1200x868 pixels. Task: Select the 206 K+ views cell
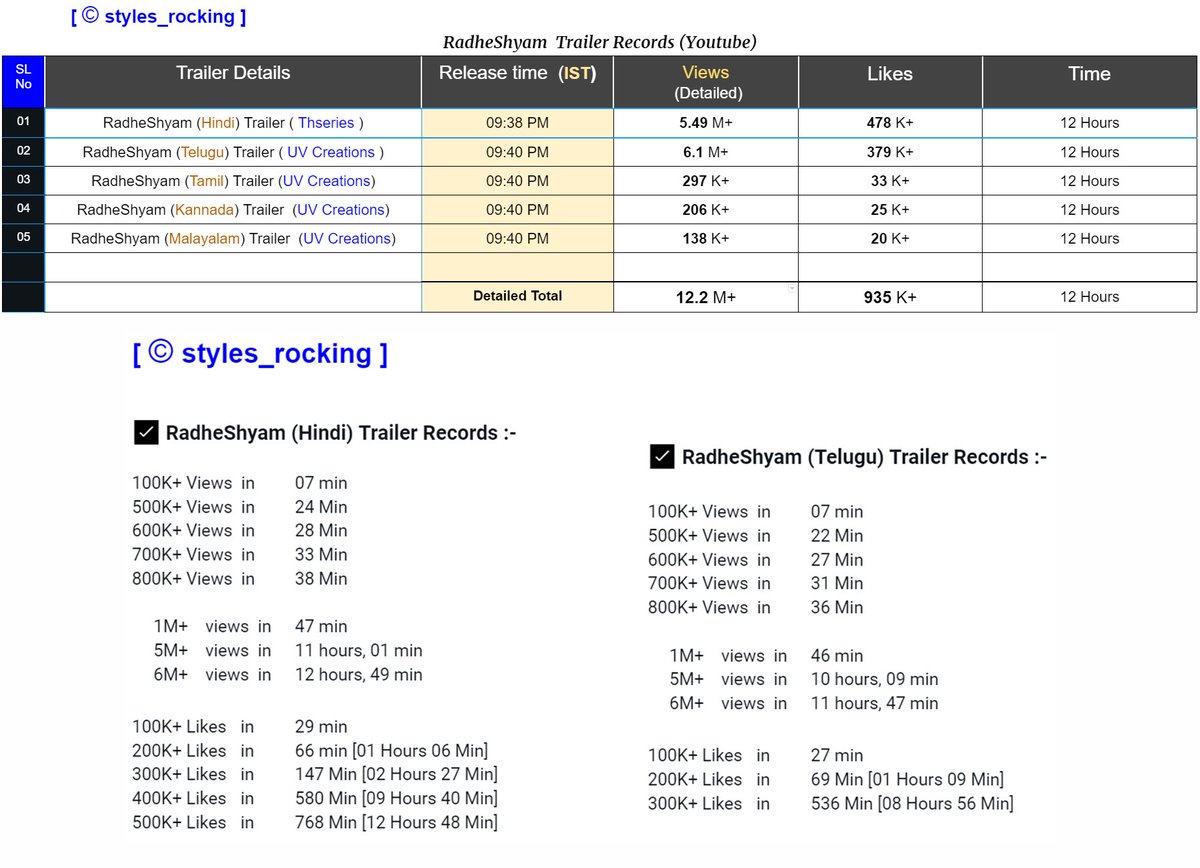pyautogui.click(x=706, y=210)
